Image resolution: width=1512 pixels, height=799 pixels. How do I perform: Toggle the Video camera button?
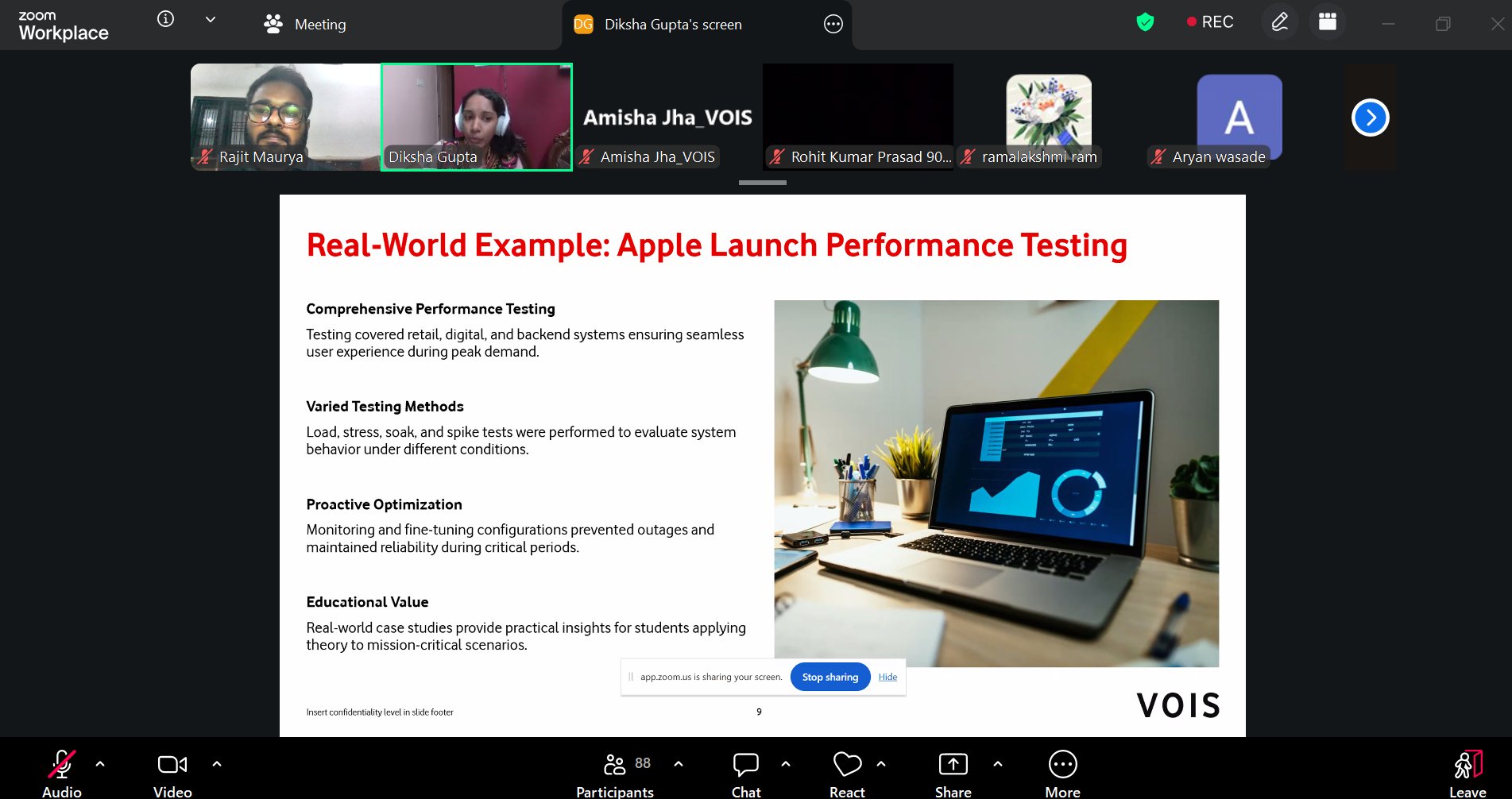coord(172,772)
